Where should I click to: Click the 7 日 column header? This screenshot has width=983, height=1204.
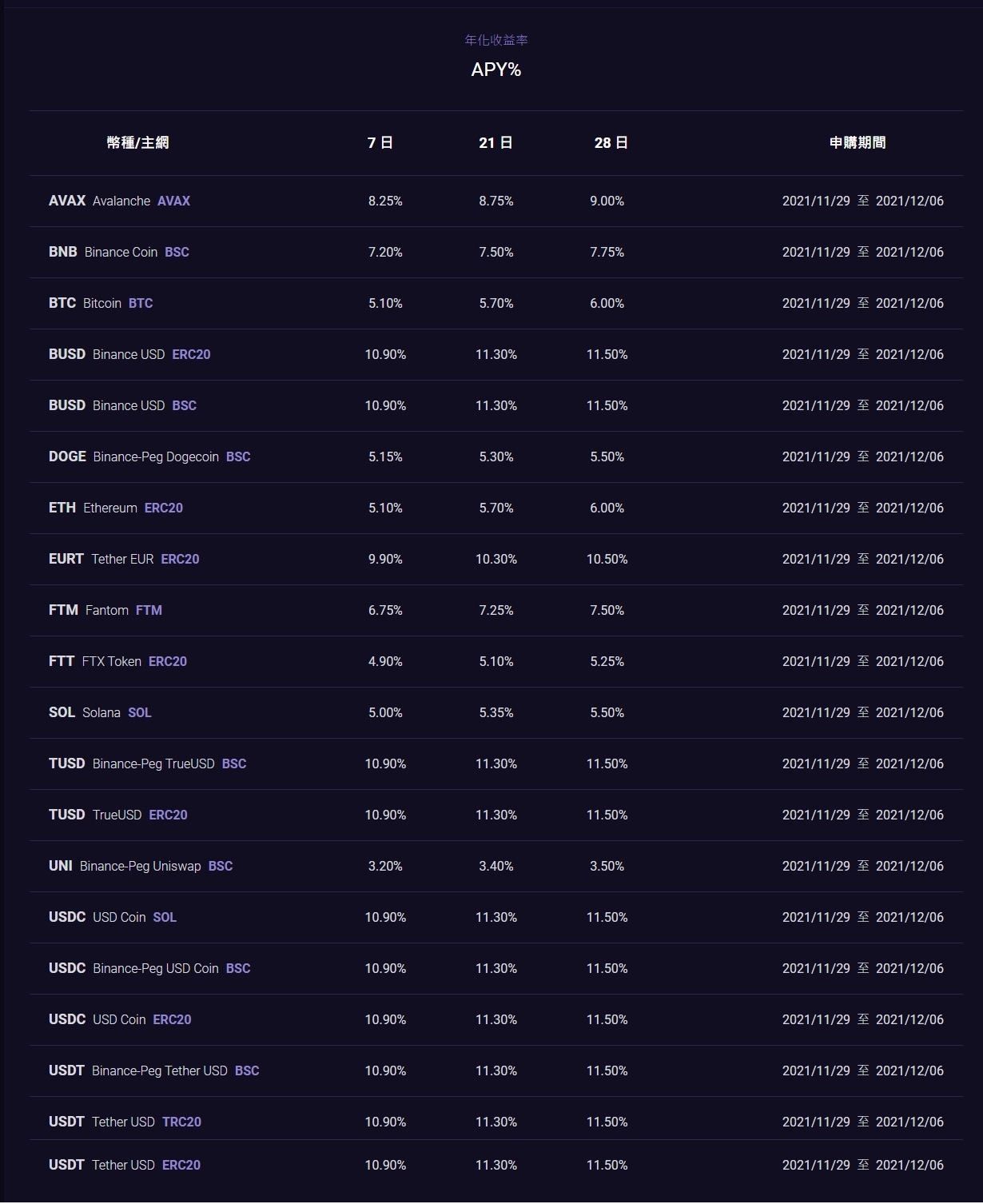[380, 142]
